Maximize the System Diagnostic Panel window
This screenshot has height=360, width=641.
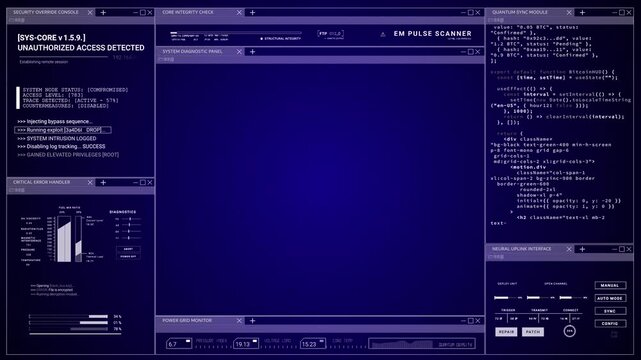[x=471, y=52]
